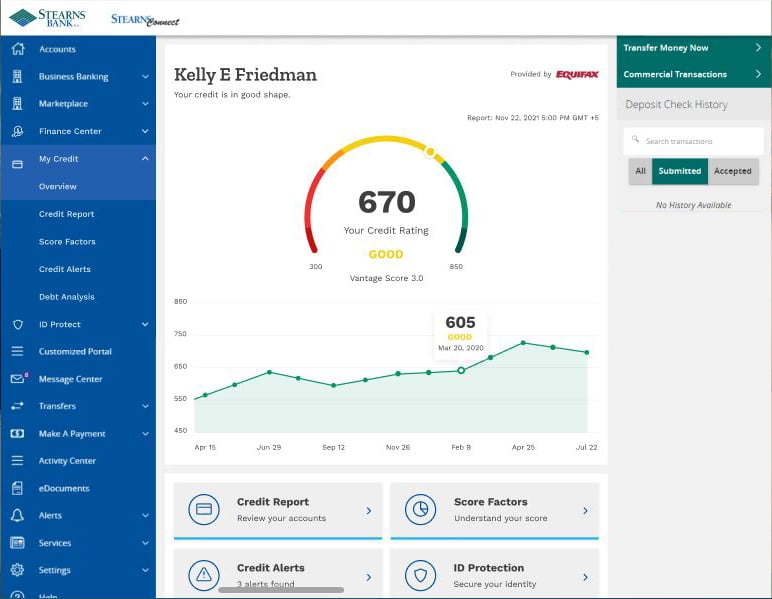Expand the Business Banking menu chevron
The height and width of the screenshot is (599, 772).
click(145, 77)
